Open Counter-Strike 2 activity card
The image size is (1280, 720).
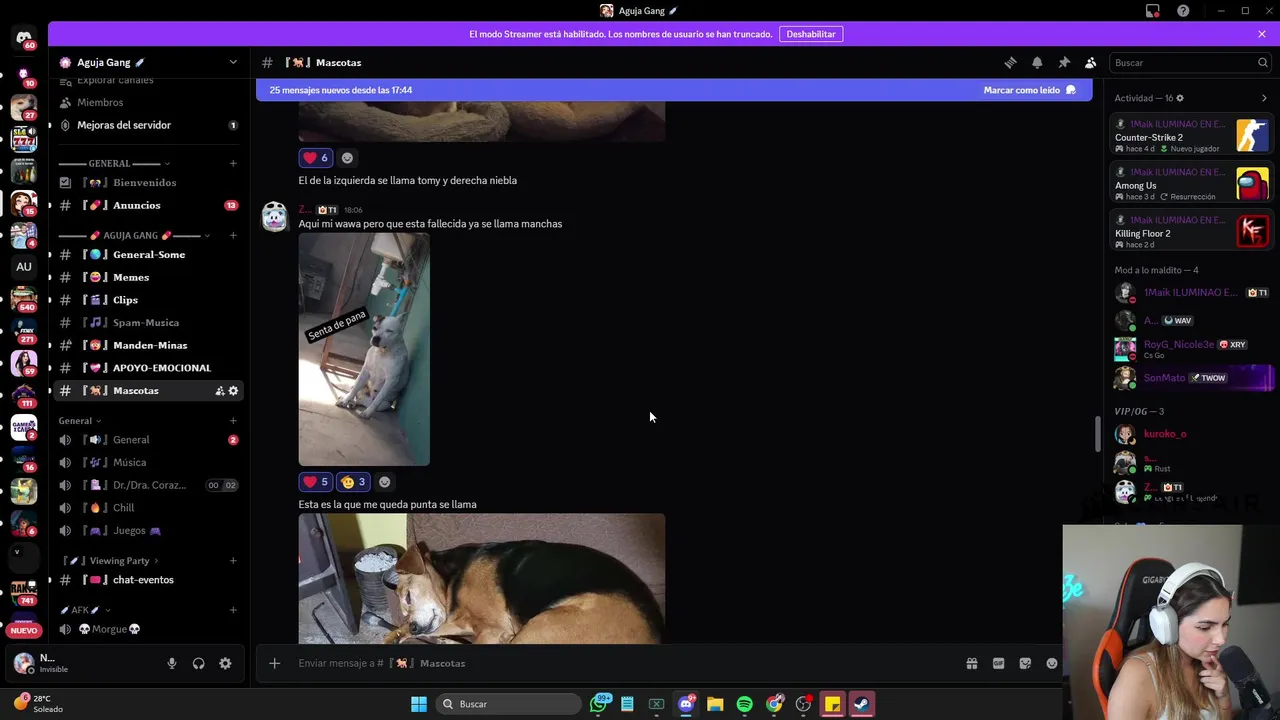[1192, 135]
